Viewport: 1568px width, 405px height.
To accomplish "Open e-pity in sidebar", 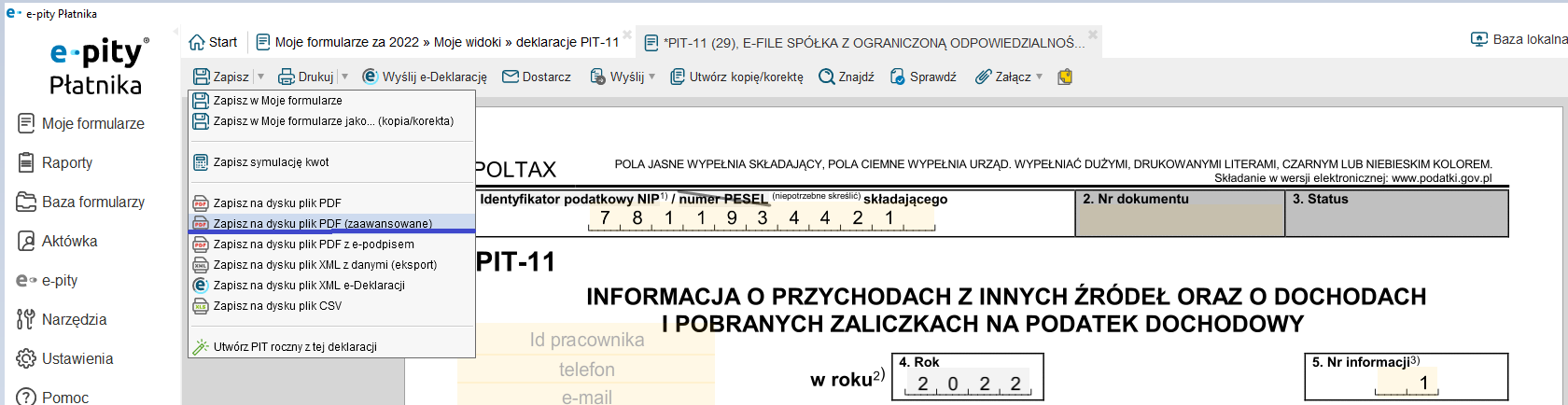I will (48, 280).
